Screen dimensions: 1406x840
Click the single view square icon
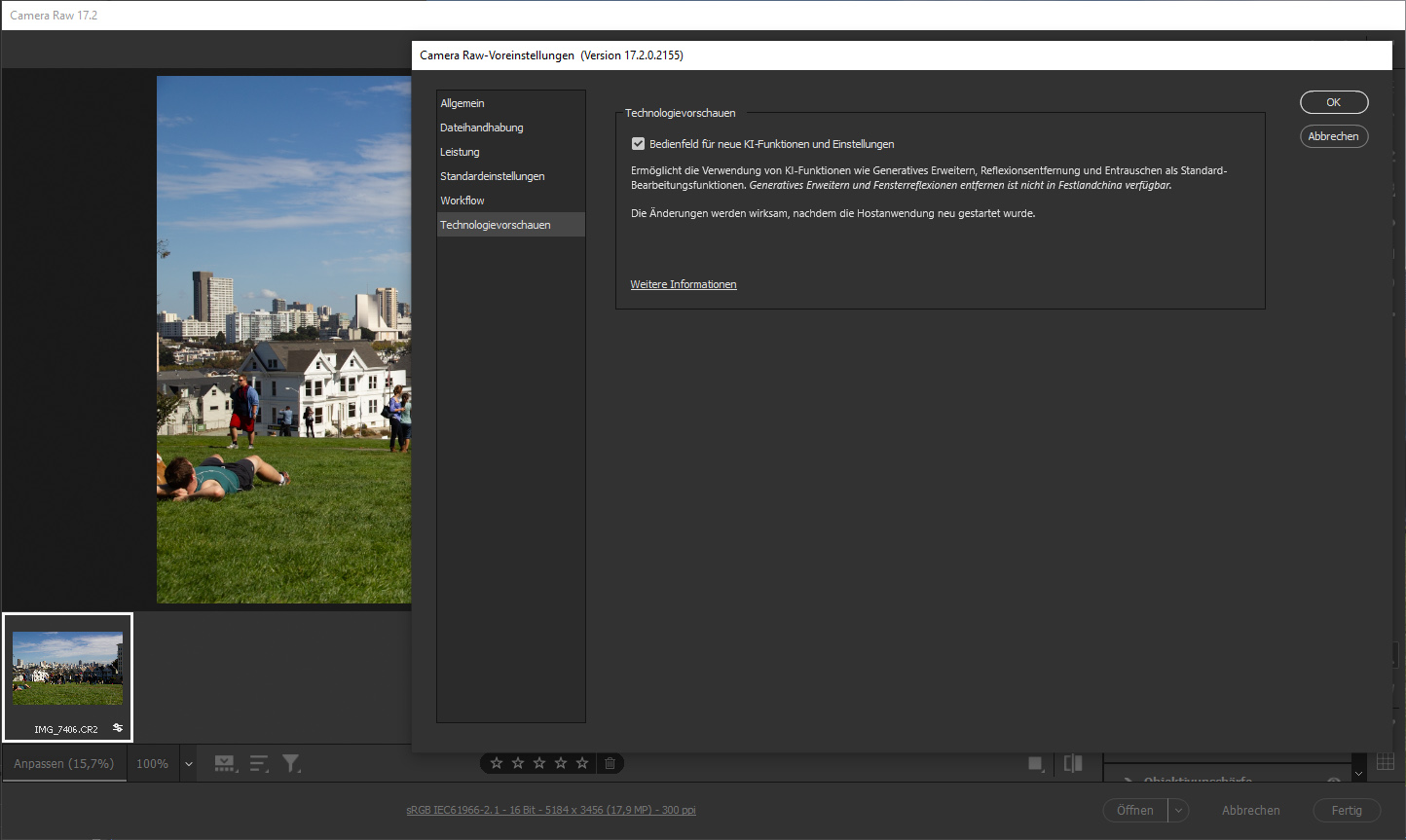click(1036, 764)
